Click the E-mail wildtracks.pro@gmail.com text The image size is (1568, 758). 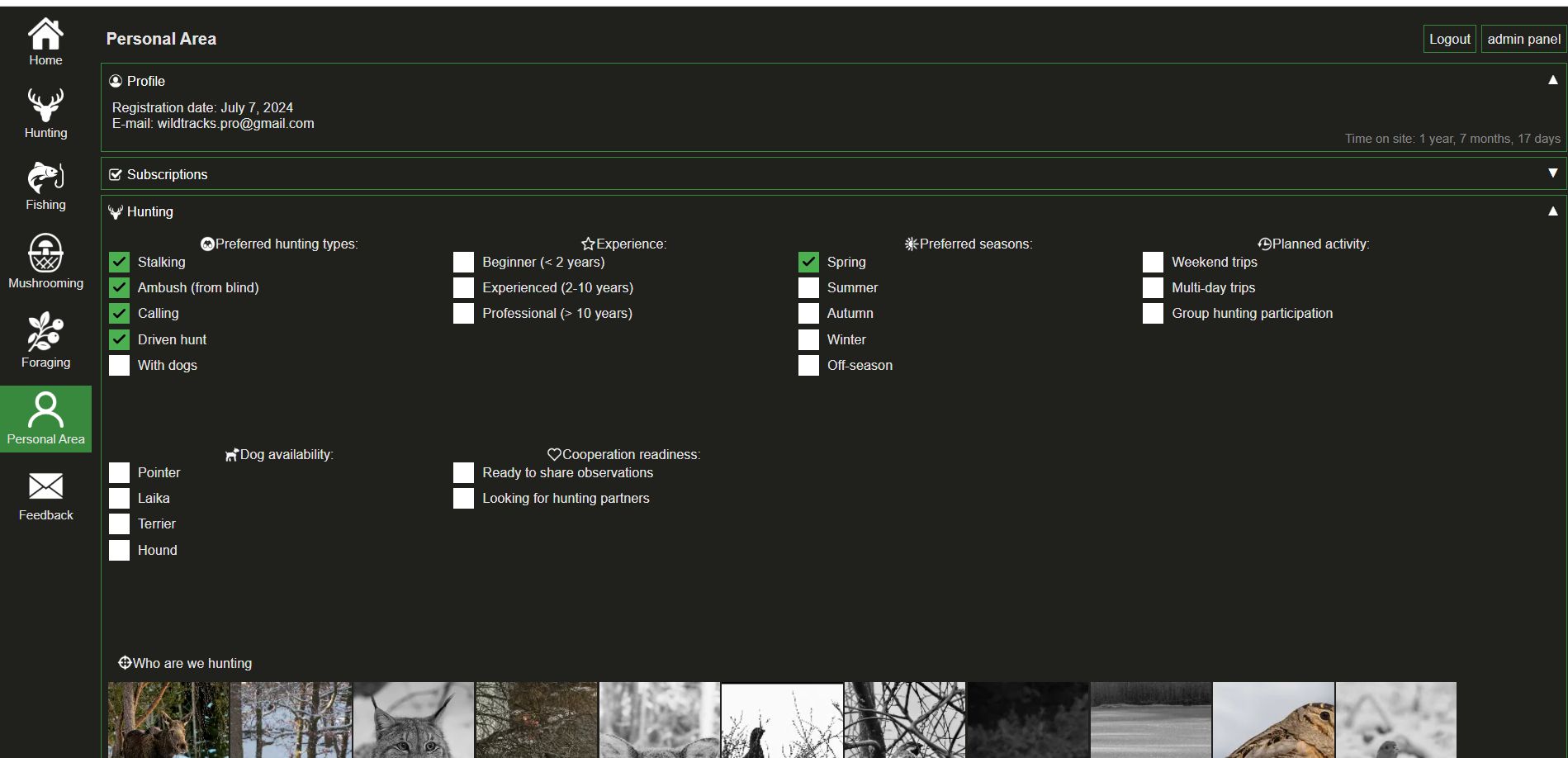(x=213, y=123)
